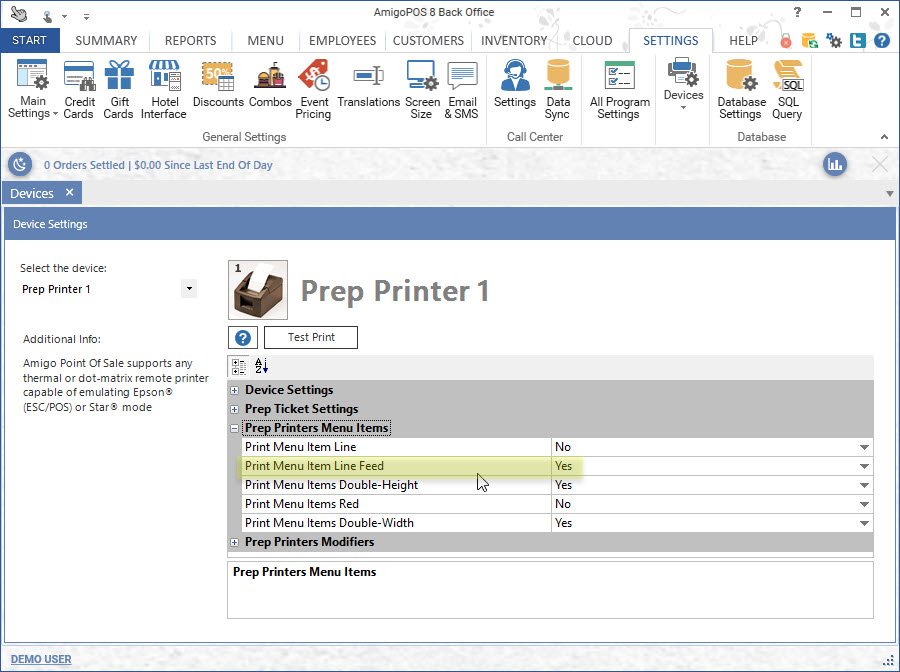Open Print Menu Items Red dropdown

click(863, 504)
